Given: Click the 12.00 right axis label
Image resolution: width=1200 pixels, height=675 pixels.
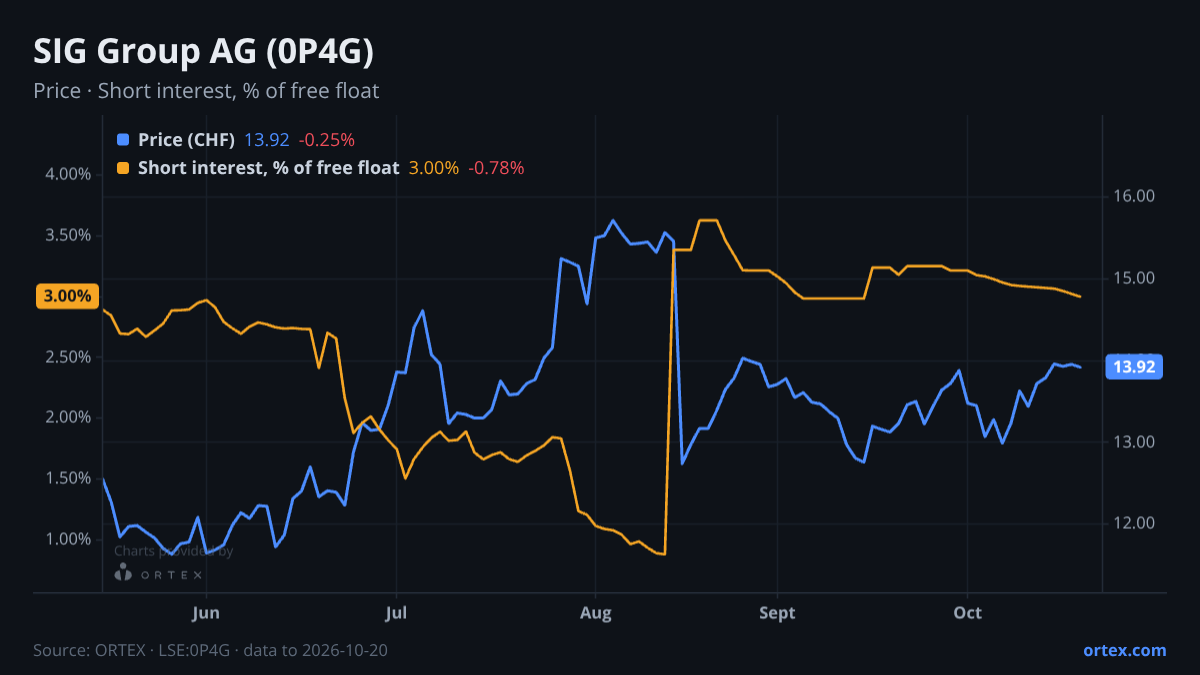Looking at the screenshot, I should pos(1135,523).
